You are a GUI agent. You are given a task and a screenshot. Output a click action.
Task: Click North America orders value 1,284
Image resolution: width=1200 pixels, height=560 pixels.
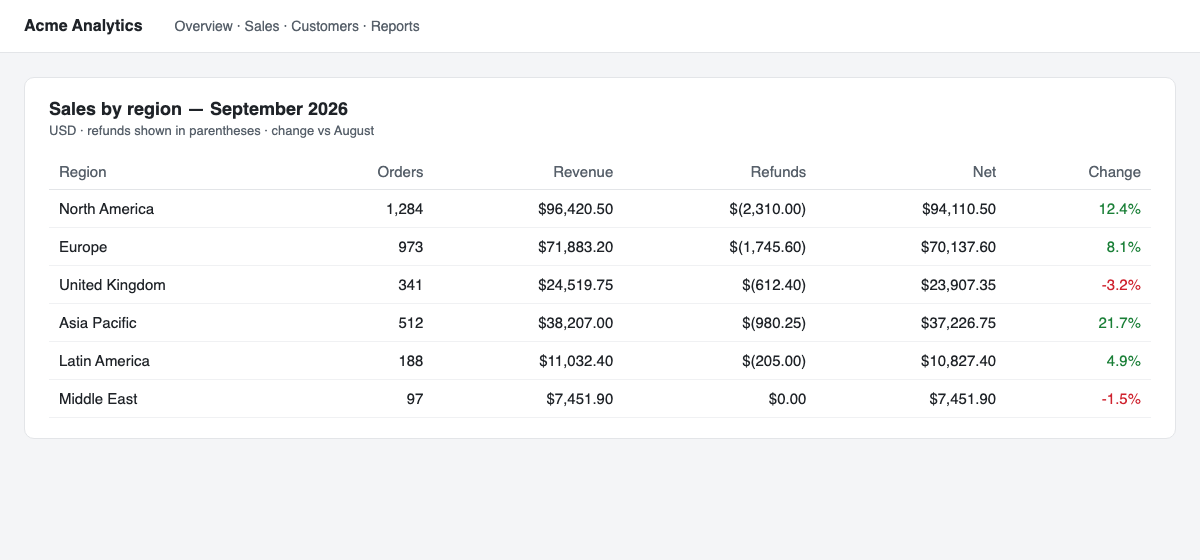click(x=404, y=209)
